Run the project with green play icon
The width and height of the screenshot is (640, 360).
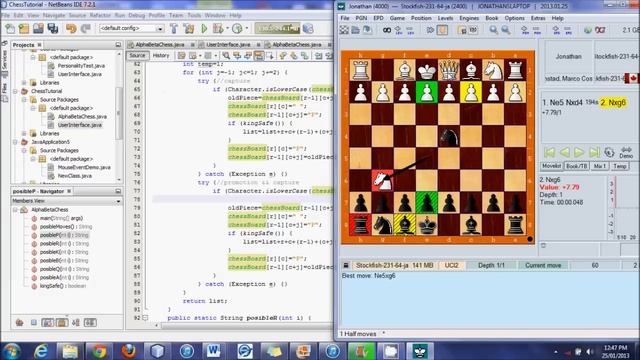204,29
